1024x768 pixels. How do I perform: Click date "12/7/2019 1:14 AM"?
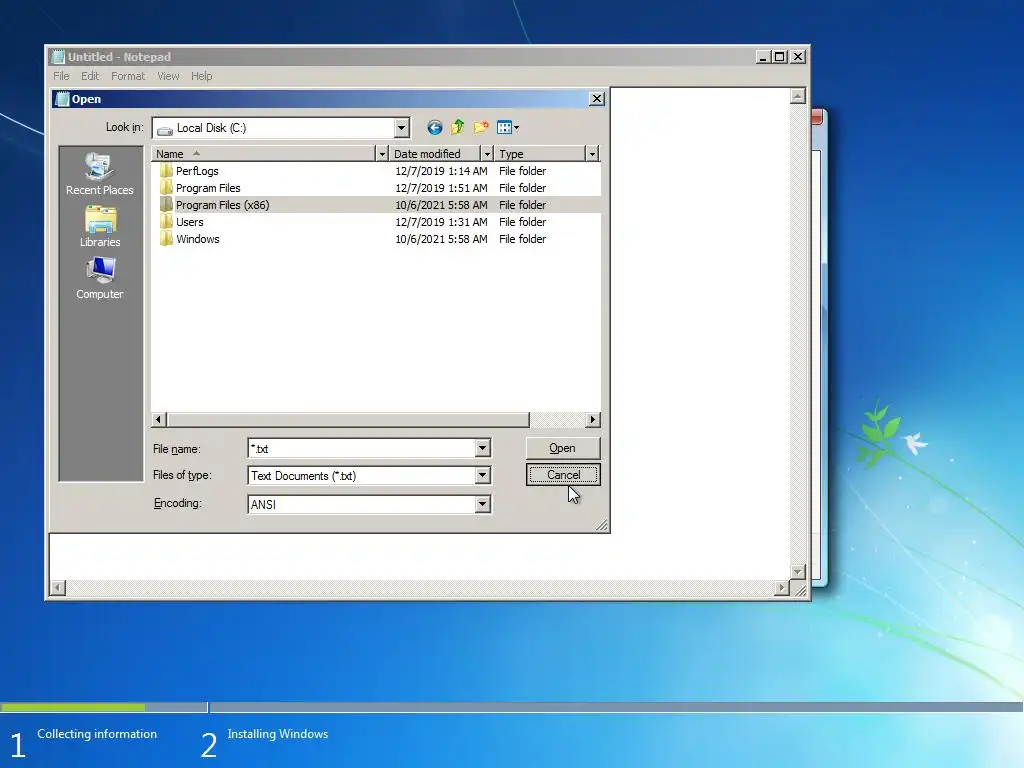tap(441, 171)
